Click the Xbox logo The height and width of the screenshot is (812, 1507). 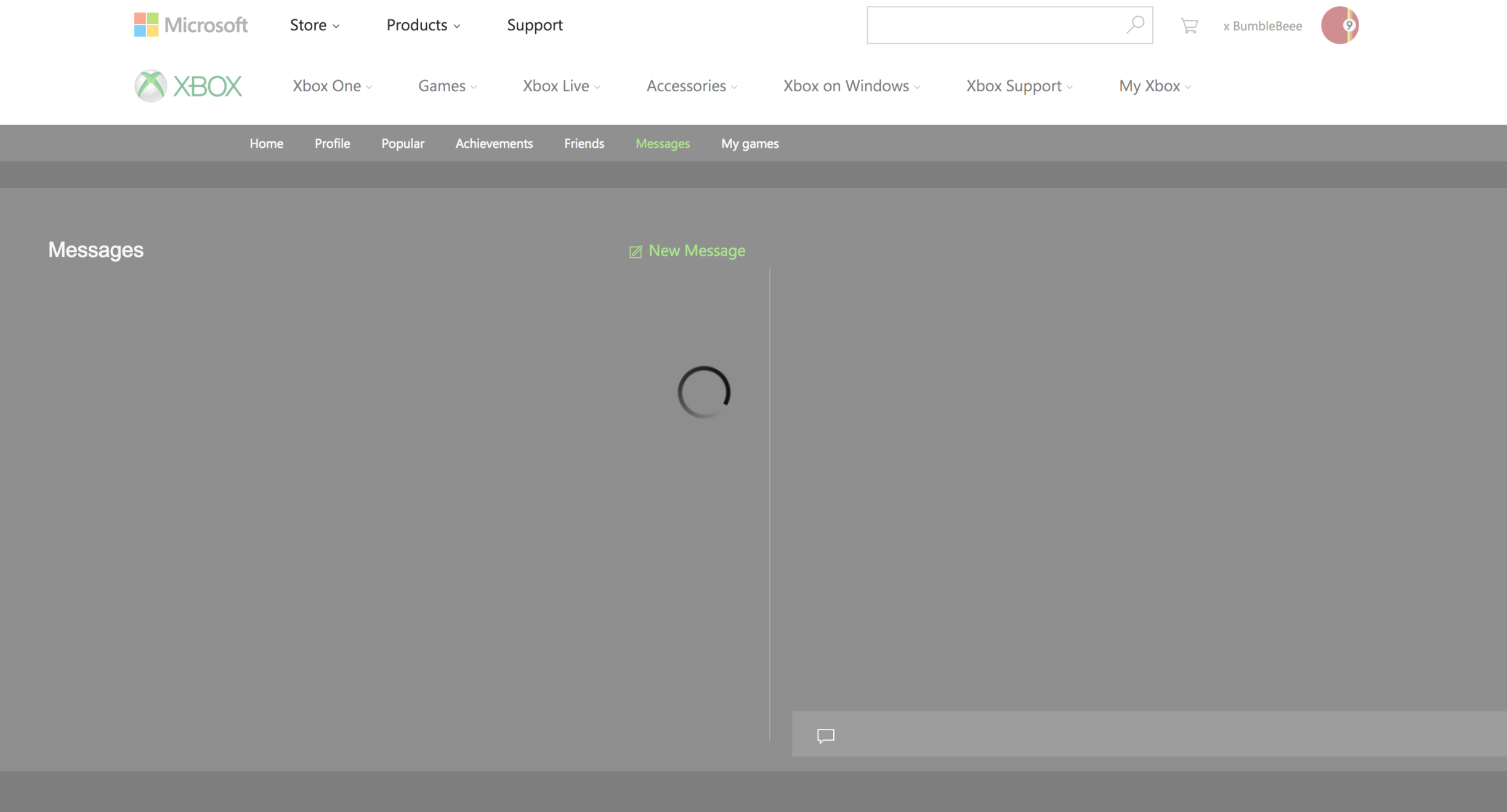click(188, 86)
